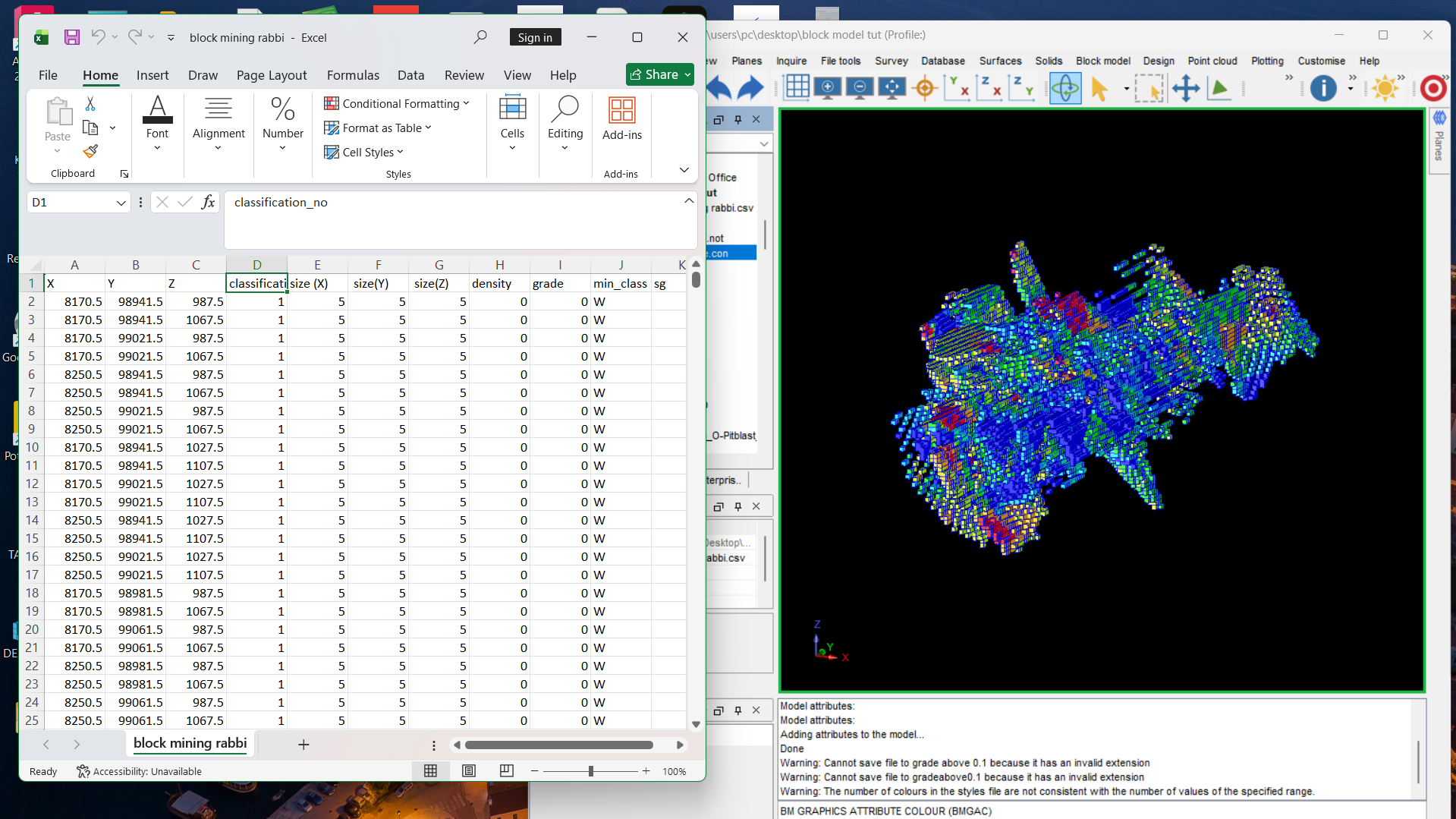Click Surpac redo forward arrow icon

(x=750, y=89)
